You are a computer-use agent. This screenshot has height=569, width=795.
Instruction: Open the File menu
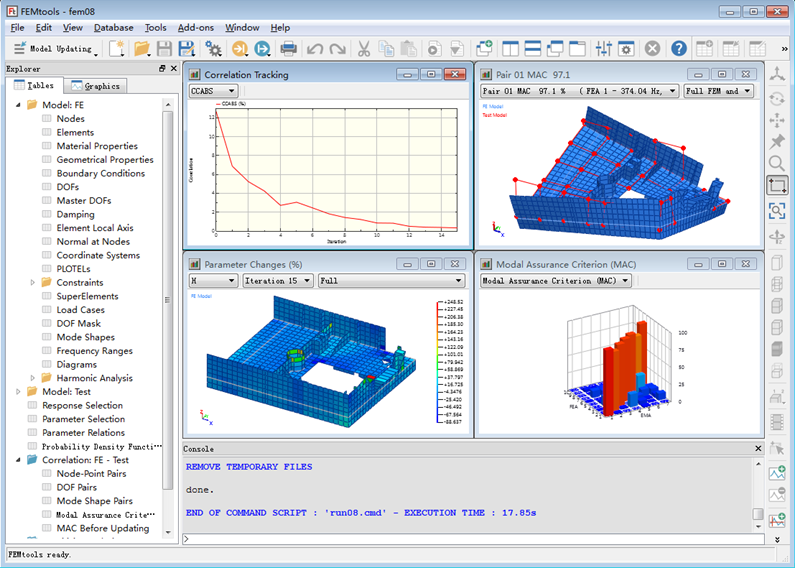[x=17, y=28]
